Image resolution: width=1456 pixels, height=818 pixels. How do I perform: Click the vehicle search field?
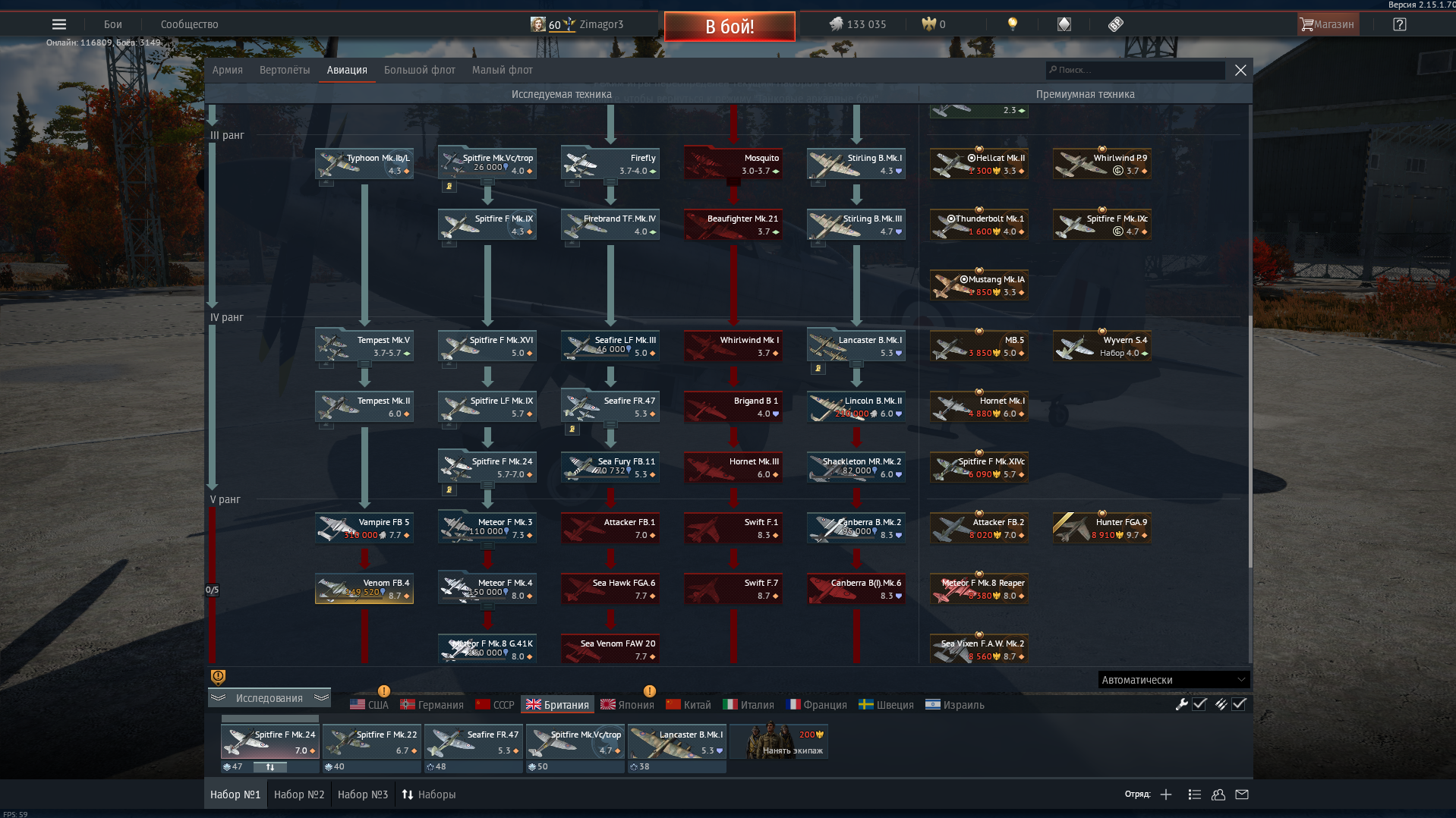coord(1136,70)
